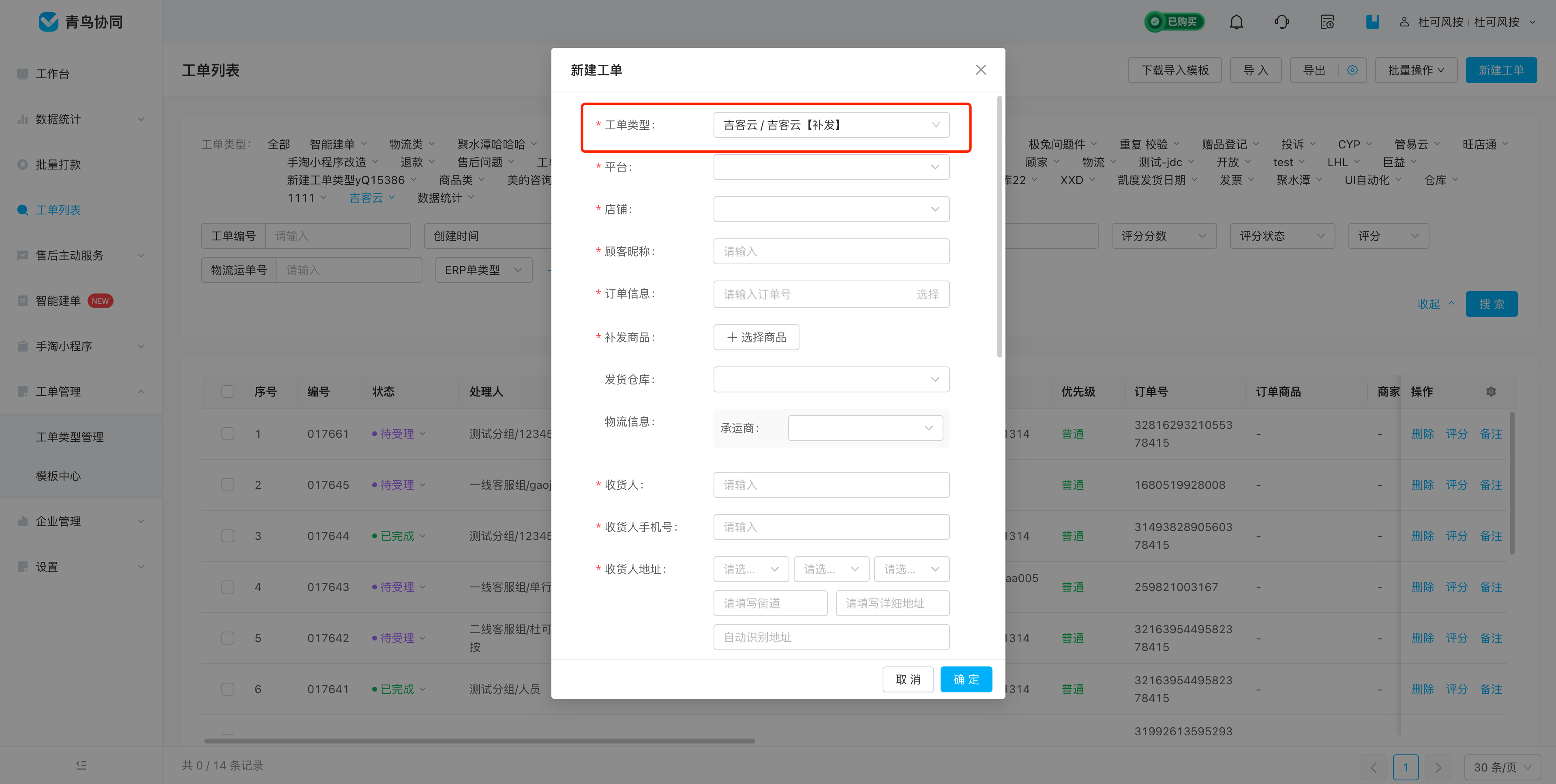Click the 自动识别地址 input field
This screenshot has width=1556, height=784.
pyautogui.click(x=831, y=637)
